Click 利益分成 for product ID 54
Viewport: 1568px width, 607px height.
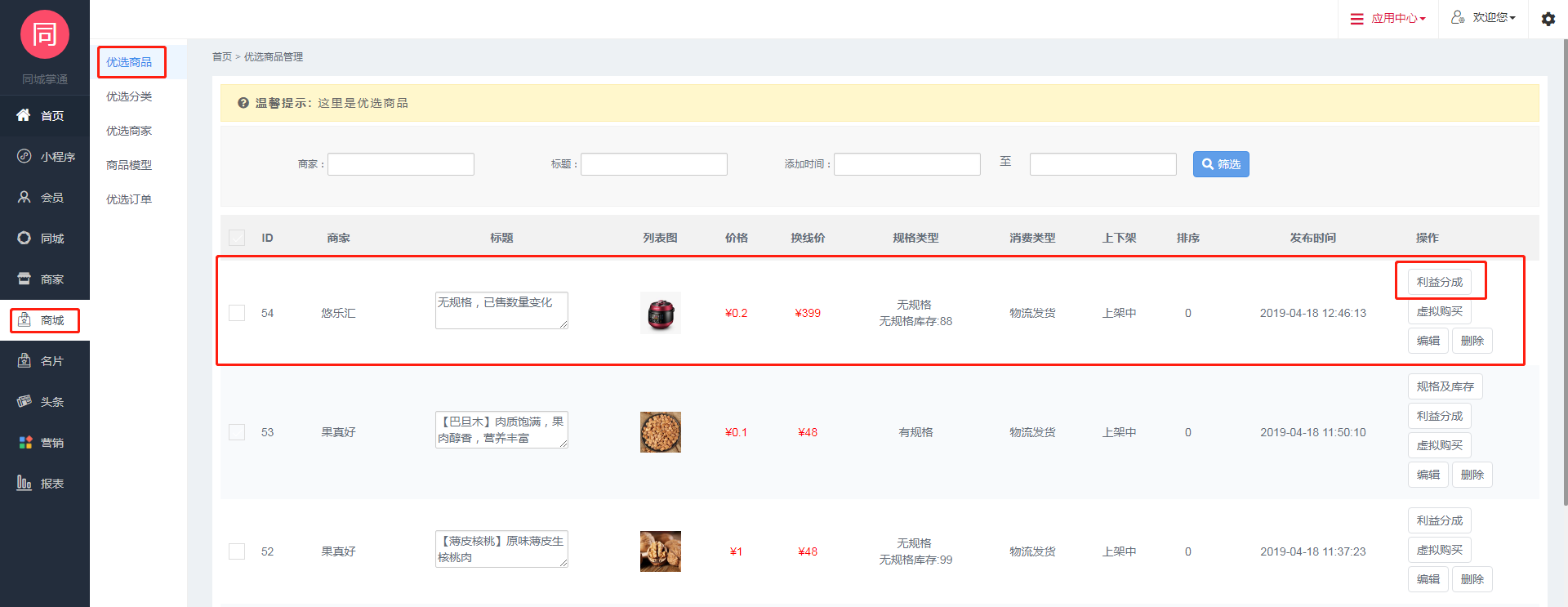coord(1440,282)
